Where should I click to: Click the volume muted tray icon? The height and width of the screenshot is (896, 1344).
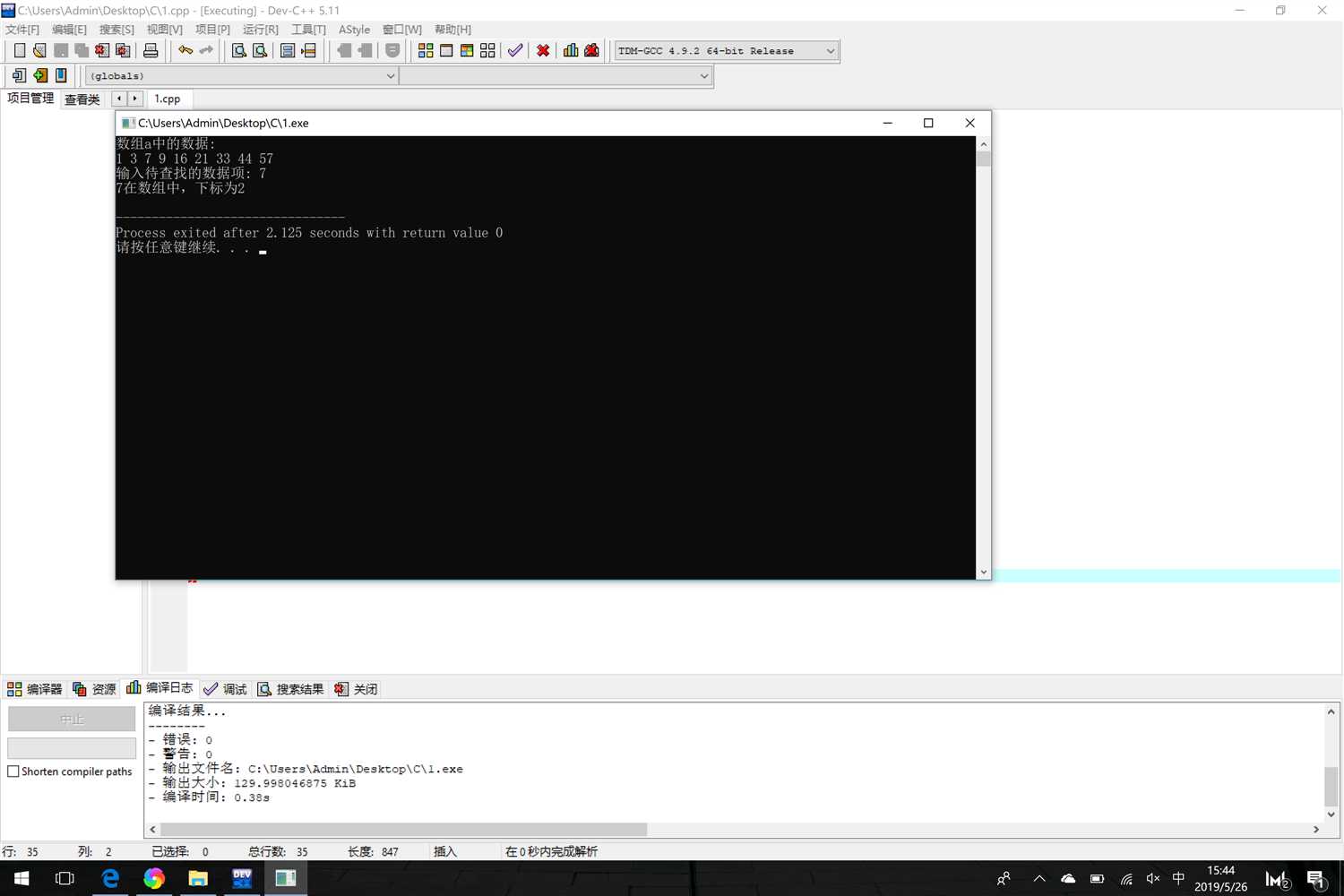click(1153, 879)
